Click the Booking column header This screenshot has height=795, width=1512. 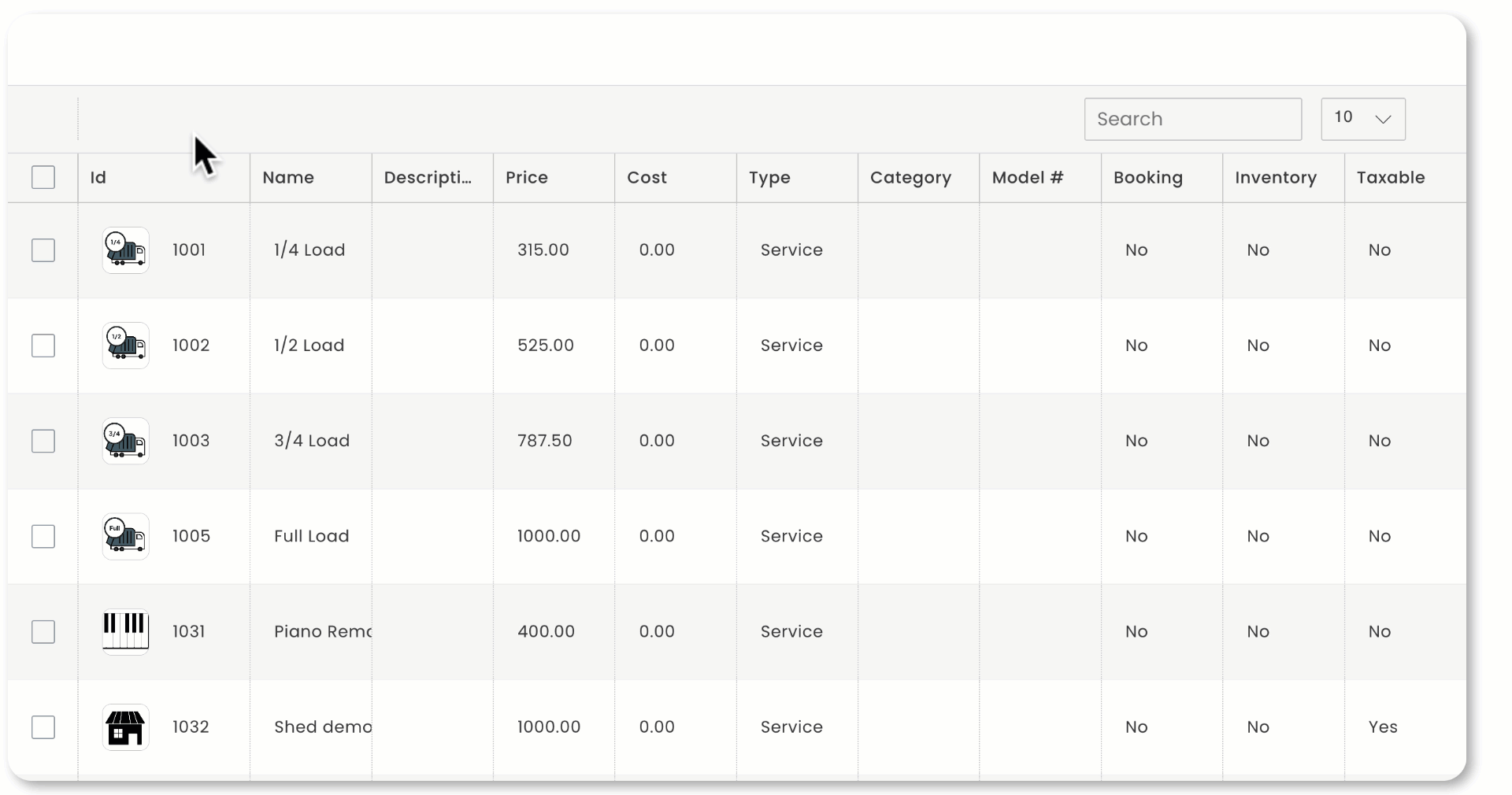click(x=1147, y=177)
